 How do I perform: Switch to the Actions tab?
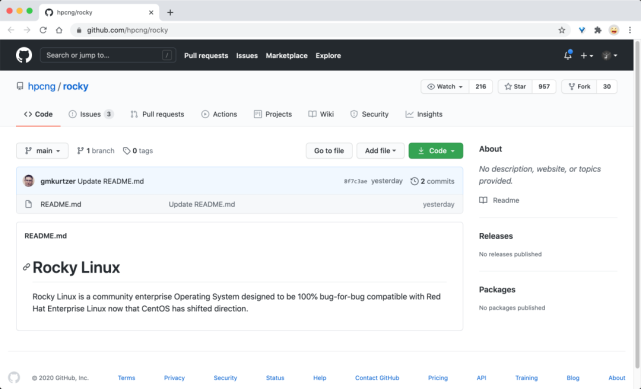tap(219, 114)
